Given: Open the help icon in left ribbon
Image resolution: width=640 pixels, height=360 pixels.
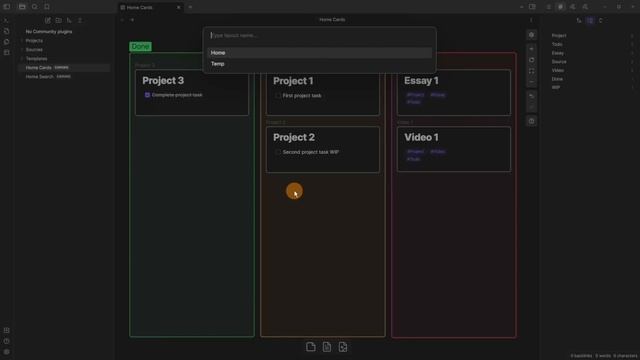Looking at the screenshot, I should point(7,341).
